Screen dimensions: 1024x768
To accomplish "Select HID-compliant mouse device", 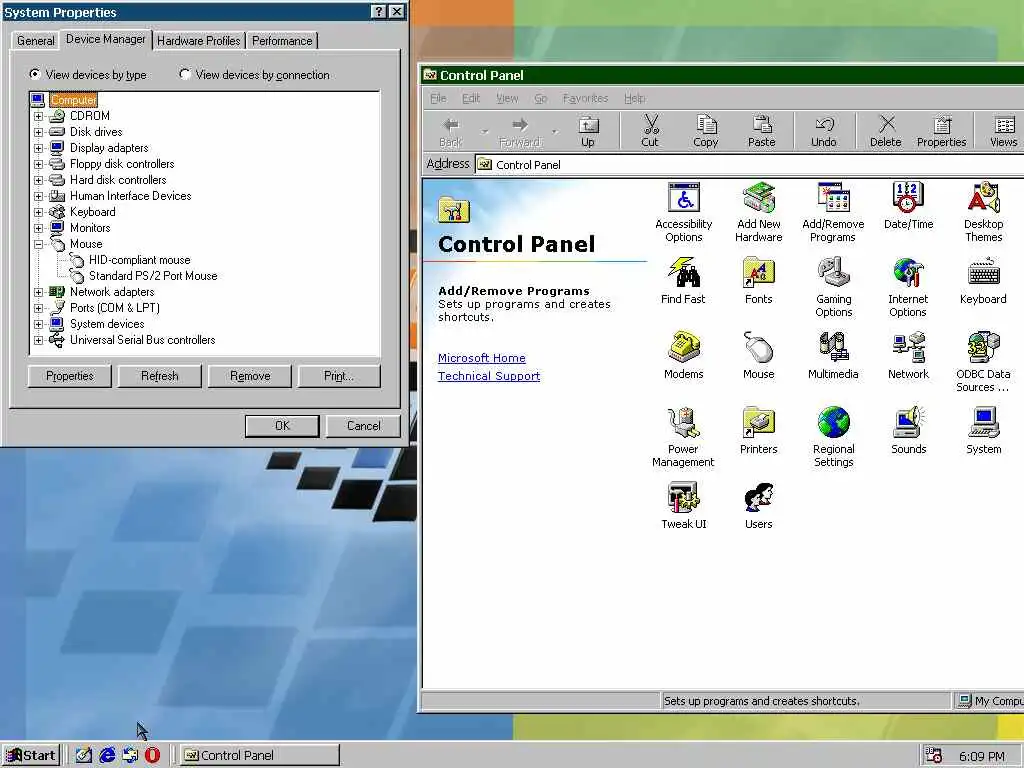I will [x=139, y=260].
